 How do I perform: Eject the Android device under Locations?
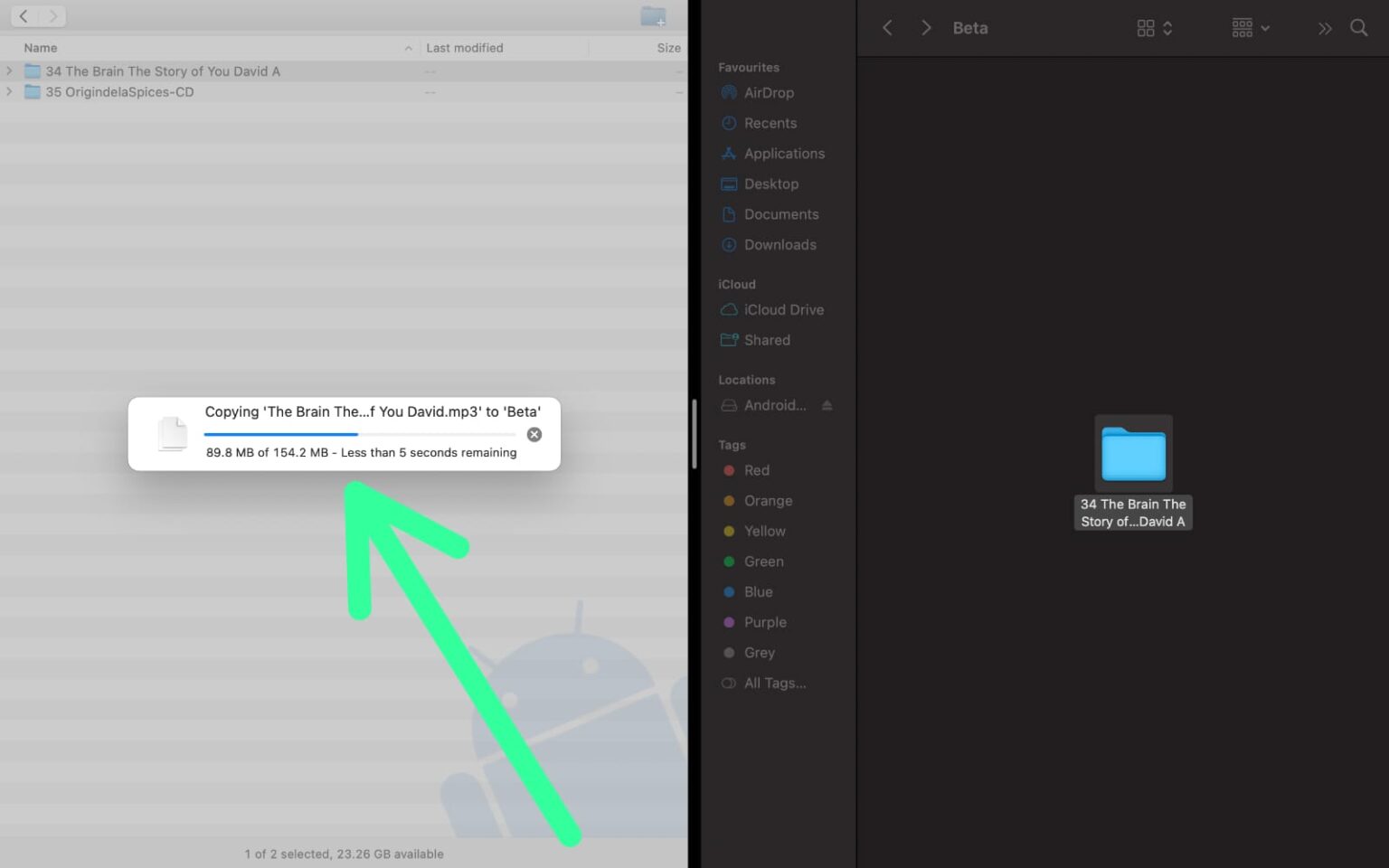(827, 405)
